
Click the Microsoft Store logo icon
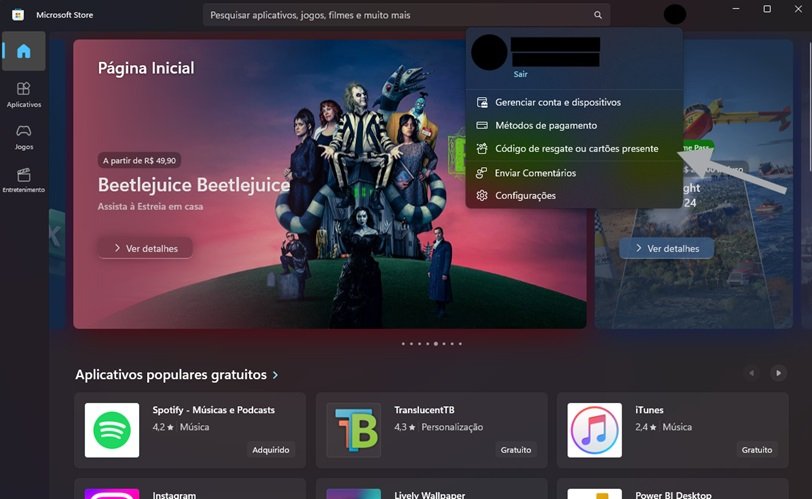18,15
